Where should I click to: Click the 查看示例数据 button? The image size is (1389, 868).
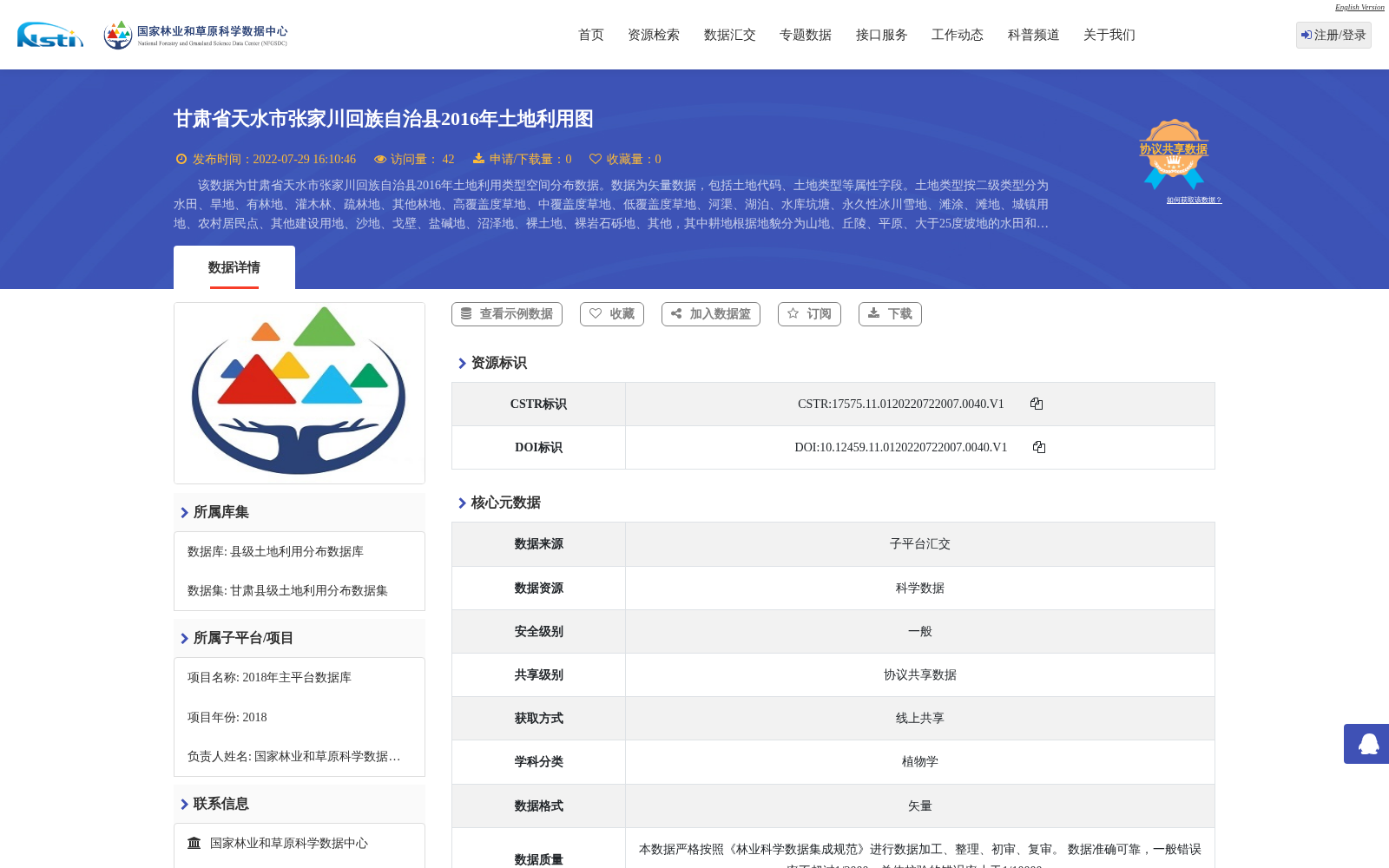(x=507, y=314)
